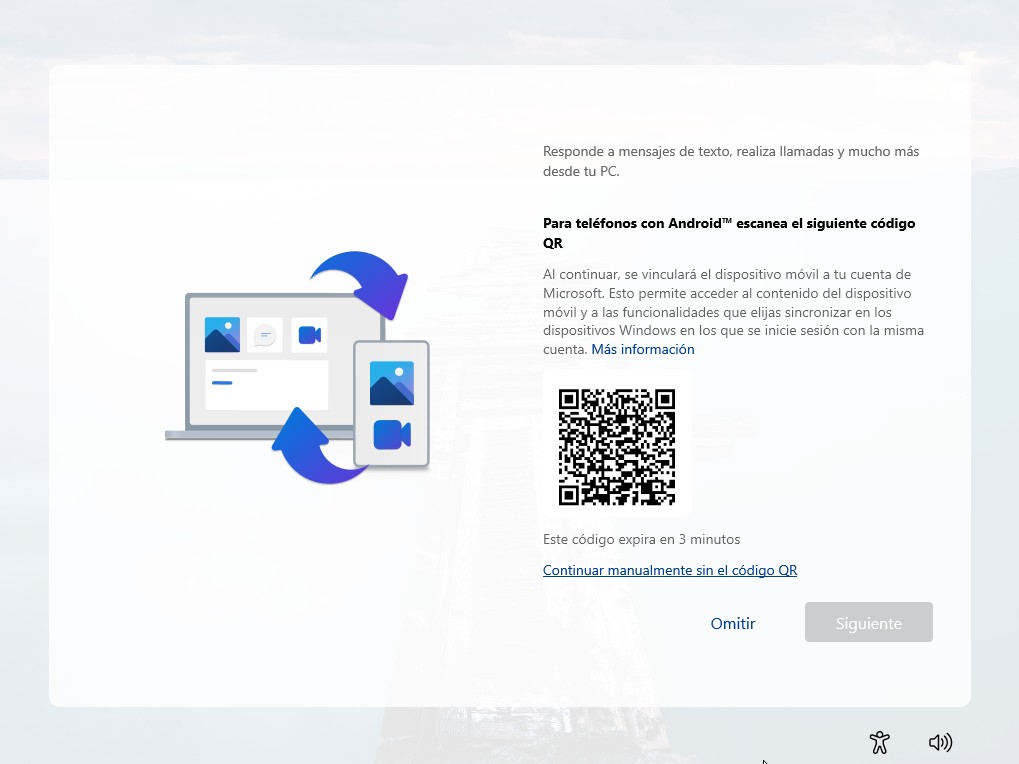Click the "Este código expira en 3 minutos" text
This screenshot has height=764, width=1019.
coord(641,539)
